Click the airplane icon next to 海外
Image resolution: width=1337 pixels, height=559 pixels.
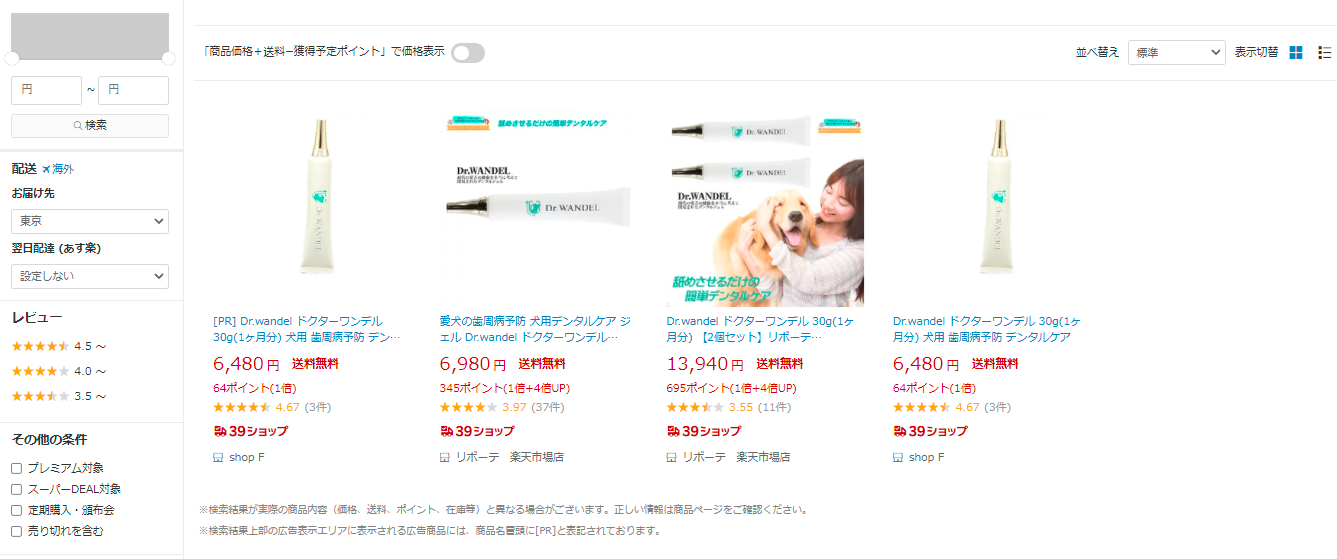46,169
